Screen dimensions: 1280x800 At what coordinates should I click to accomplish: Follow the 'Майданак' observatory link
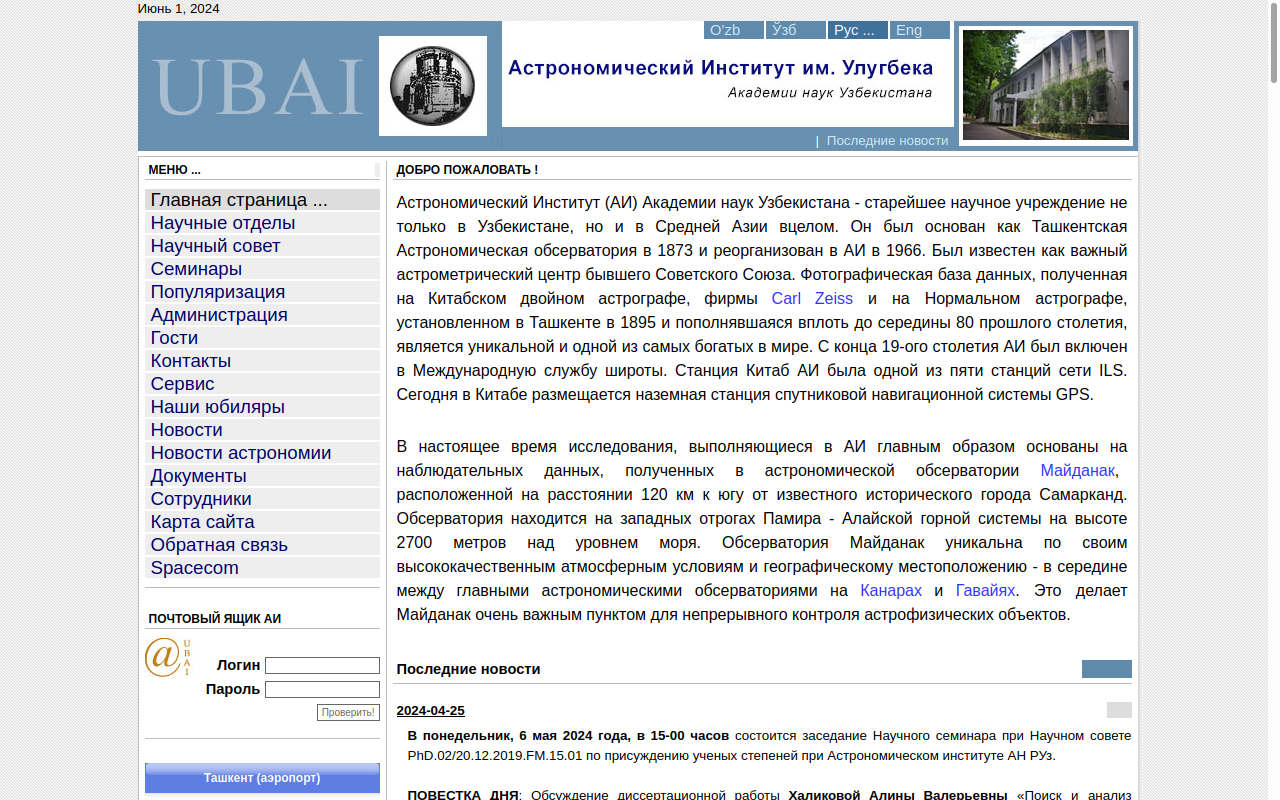tap(1077, 471)
